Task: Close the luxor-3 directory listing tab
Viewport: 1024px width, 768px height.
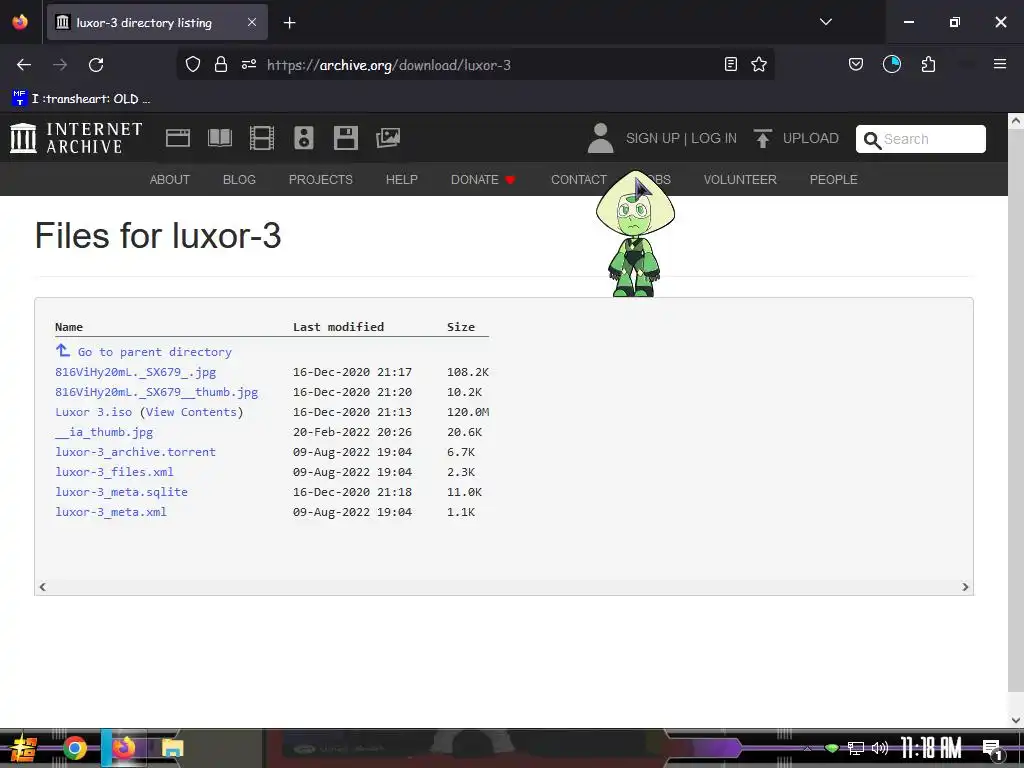Action: click(x=252, y=22)
